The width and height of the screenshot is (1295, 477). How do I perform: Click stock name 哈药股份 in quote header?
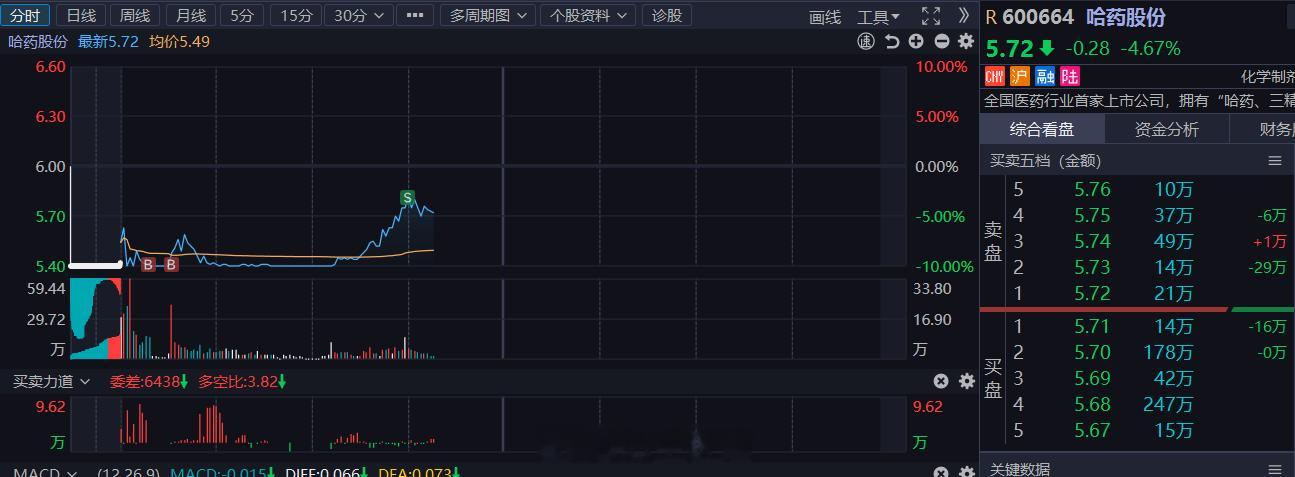1125,17
